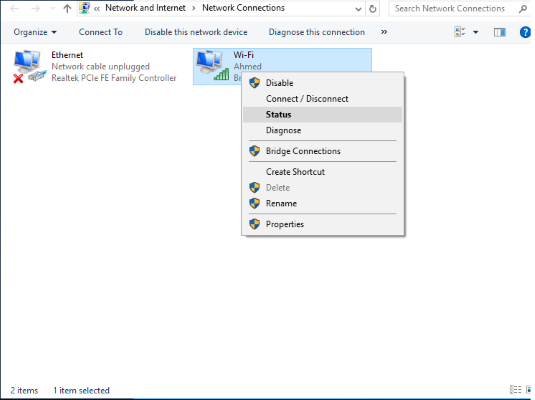Choose Create Shortcut menu entry

click(322, 172)
